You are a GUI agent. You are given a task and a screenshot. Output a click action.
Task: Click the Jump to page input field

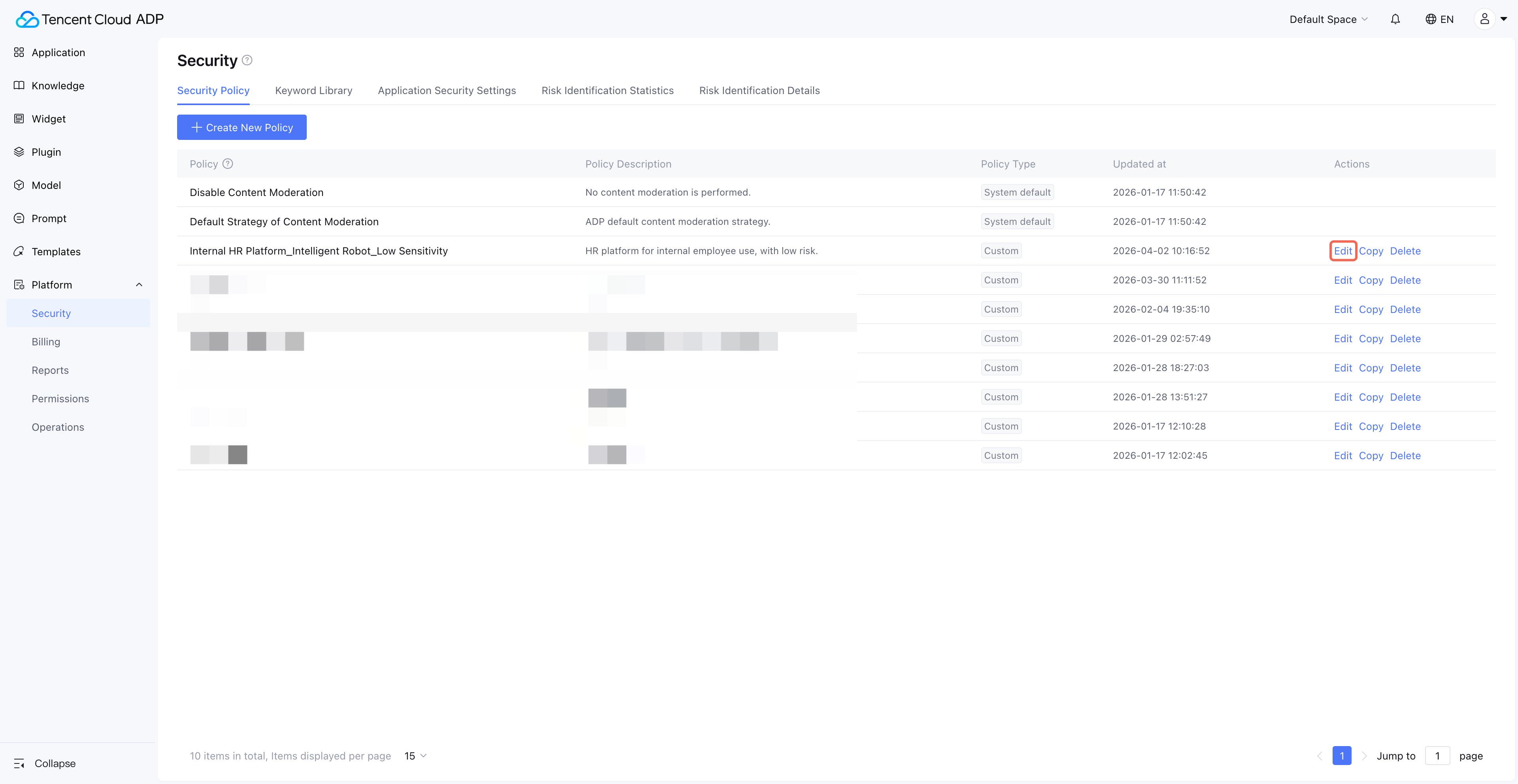[1437, 756]
